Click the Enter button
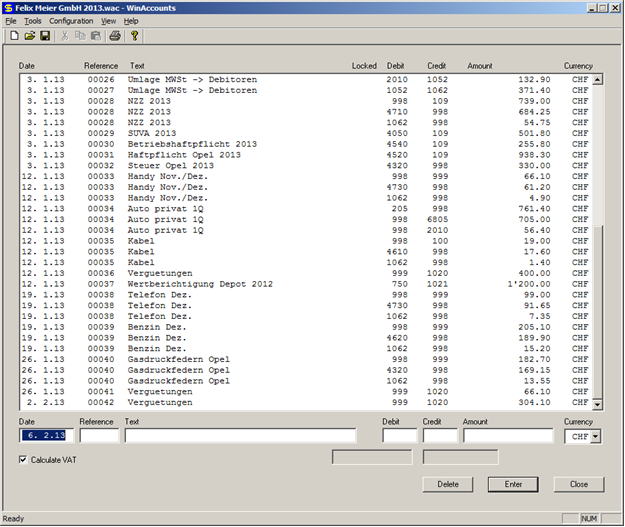625x527 pixels. click(x=513, y=484)
